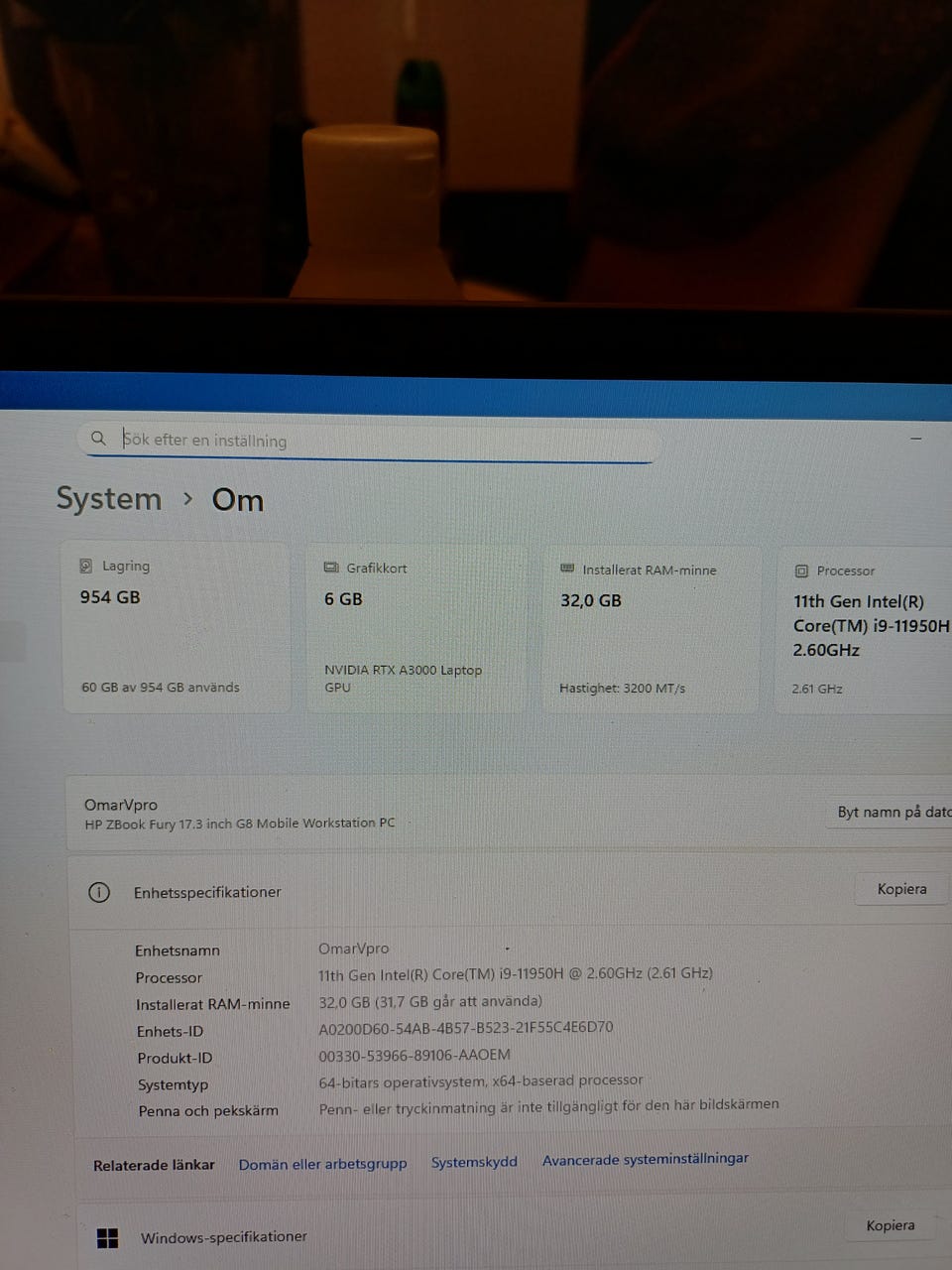Select 'HP ZBook Fury 17.3 inch G8' model text
Viewport: 952px width, 1270px height.
pyautogui.click(x=239, y=824)
